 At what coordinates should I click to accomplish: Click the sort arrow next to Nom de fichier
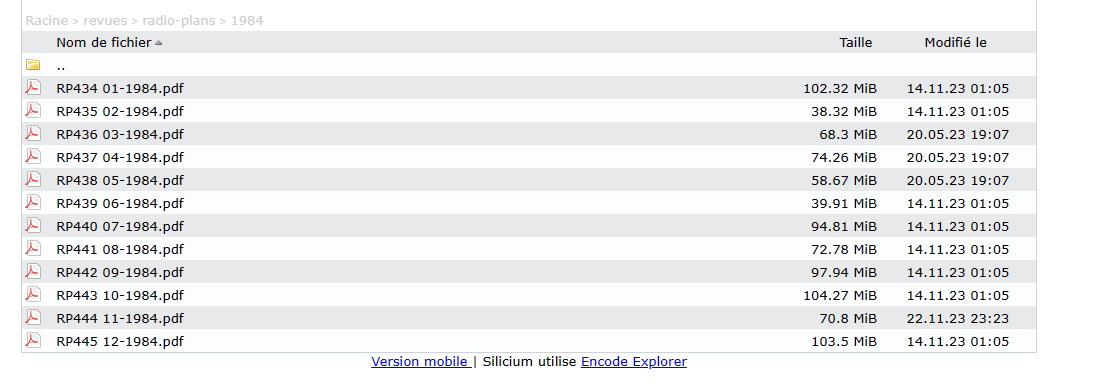pos(159,43)
